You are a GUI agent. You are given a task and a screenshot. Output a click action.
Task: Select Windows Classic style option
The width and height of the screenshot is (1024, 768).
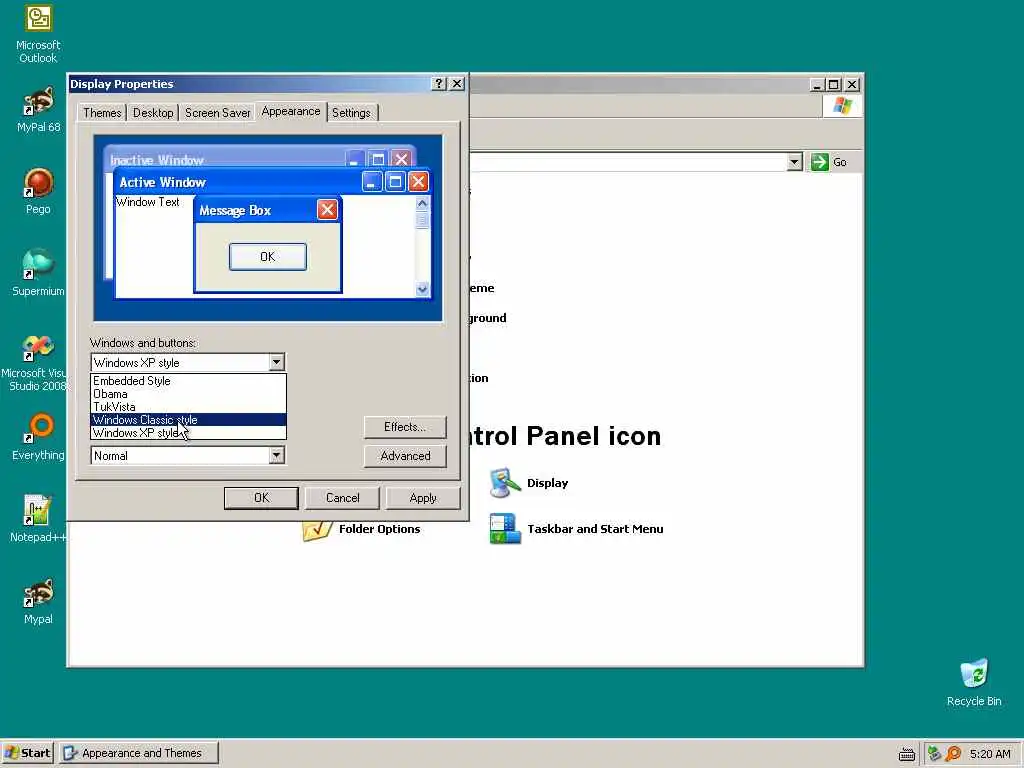tap(188, 420)
